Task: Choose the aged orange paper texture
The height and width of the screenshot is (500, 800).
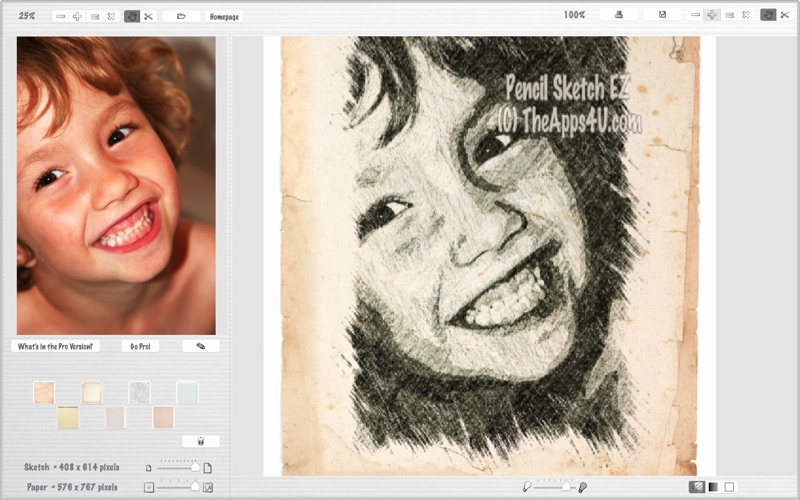Action: pos(44,393)
